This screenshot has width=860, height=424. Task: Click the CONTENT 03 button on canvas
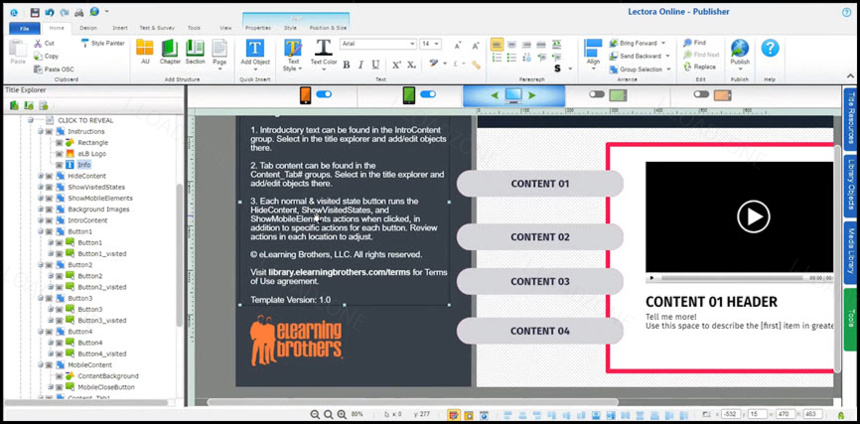(540, 281)
